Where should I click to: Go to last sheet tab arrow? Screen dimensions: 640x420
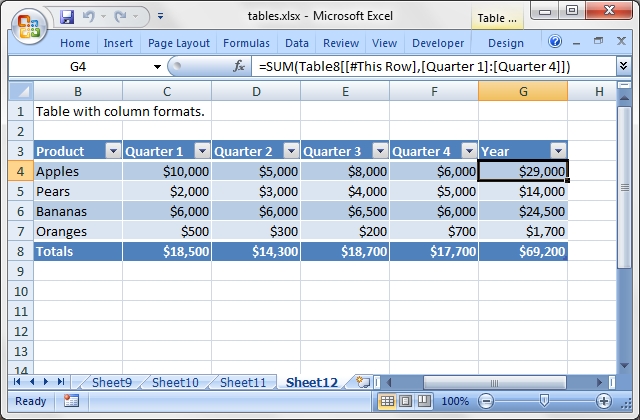point(61,382)
